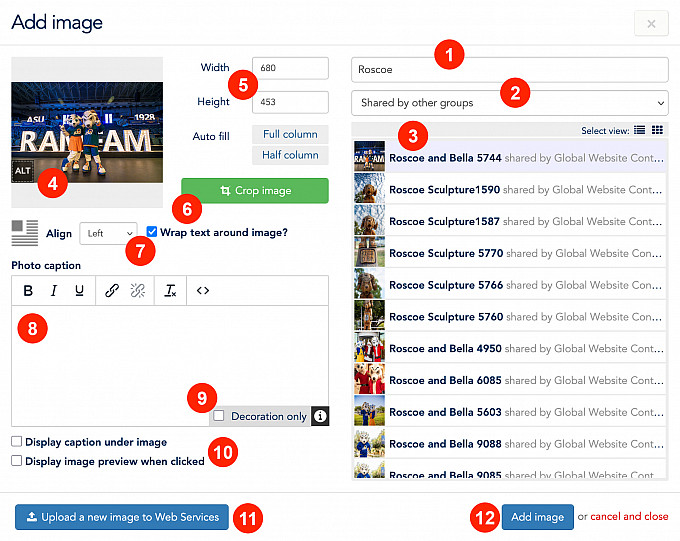Clear formatting in caption editor
The image size is (680, 541).
[x=170, y=290]
